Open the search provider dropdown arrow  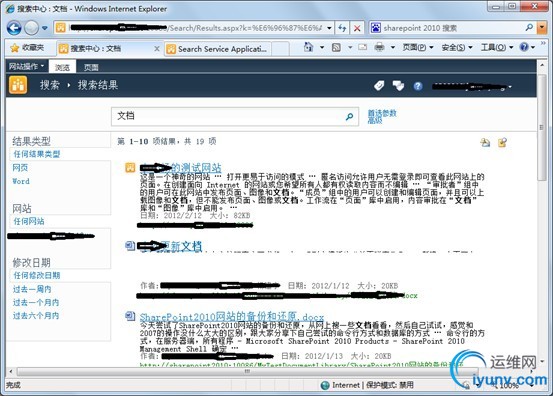[x=542, y=28]
